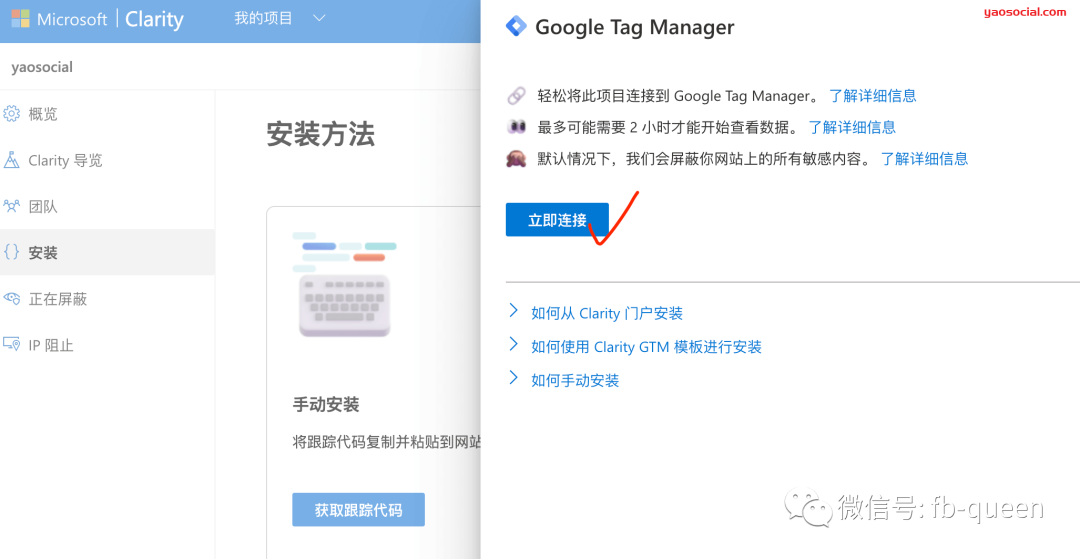Image resolution: width=1080 pixels, height=559 pixels.
Task: Click the Google Tag Manager diamond icon
Action: tap(515, 28)
